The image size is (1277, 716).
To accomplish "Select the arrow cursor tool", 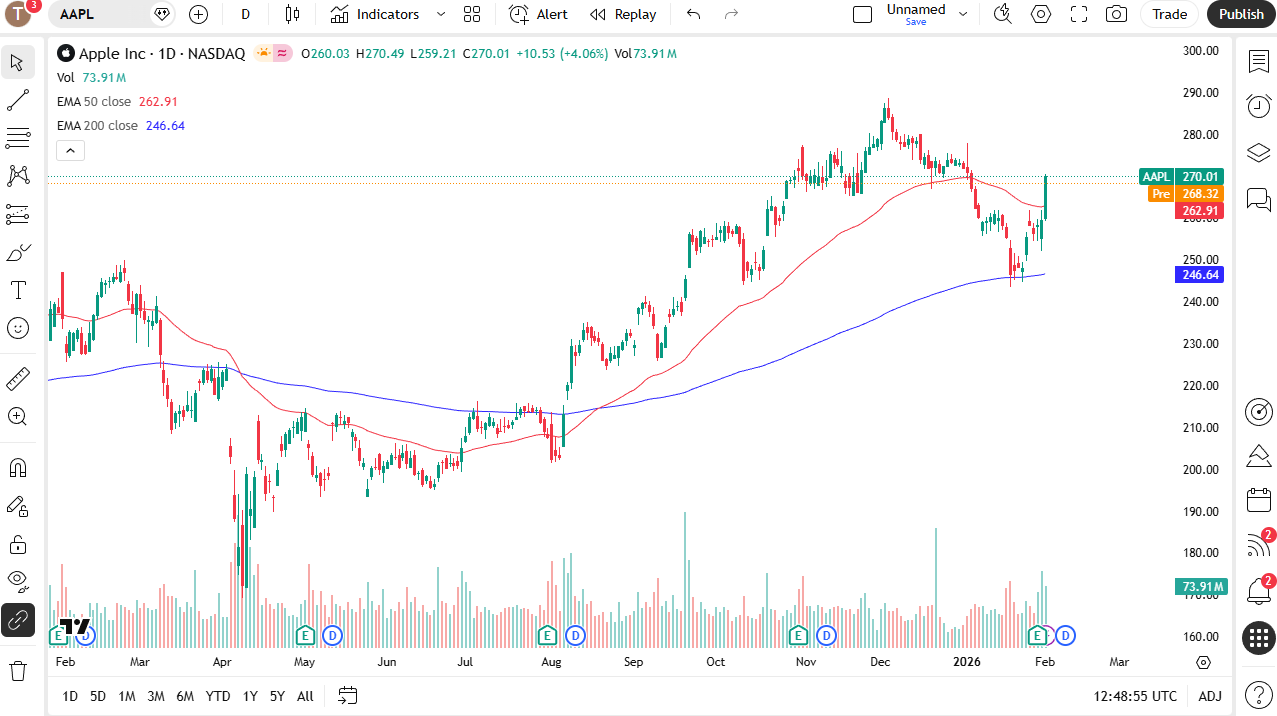I will pyautogui.click(x=17, y=62).
